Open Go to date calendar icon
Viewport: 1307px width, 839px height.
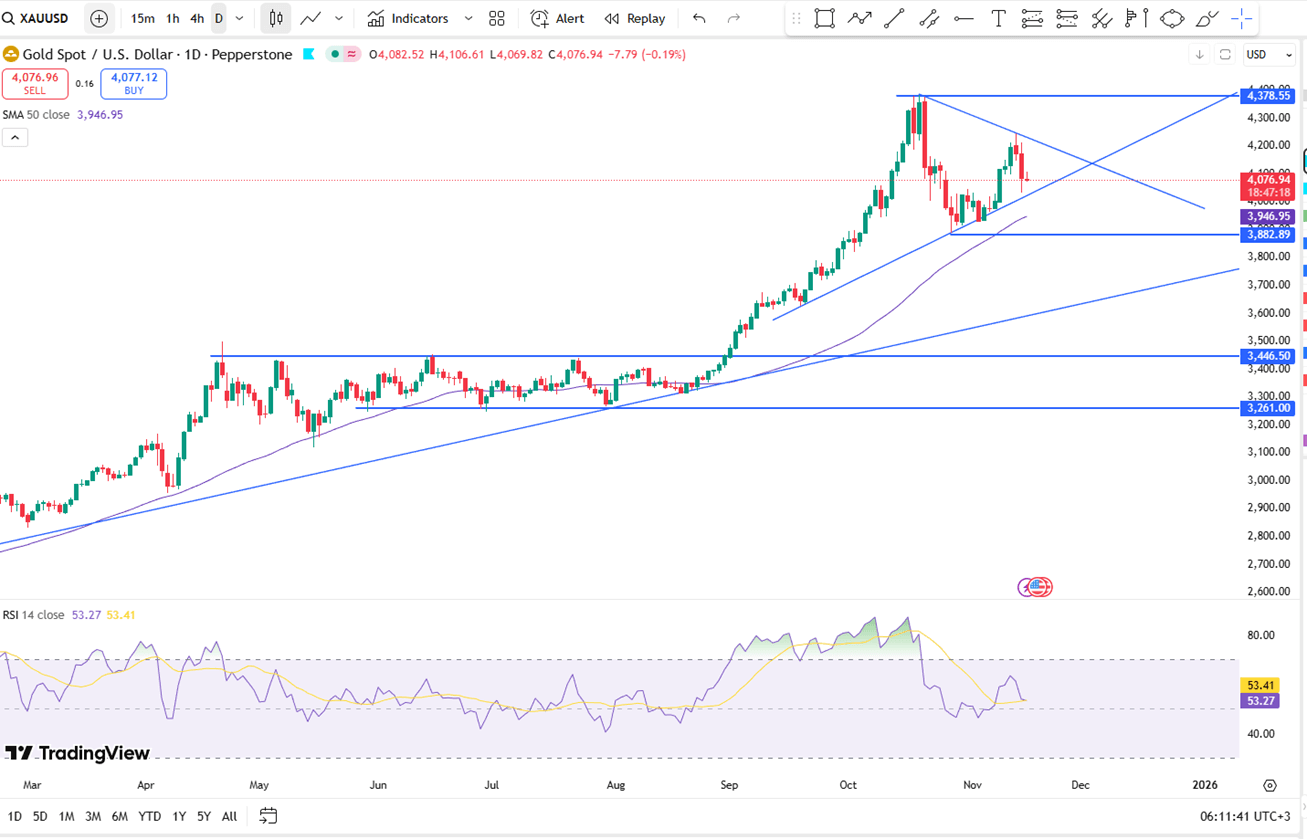coord(268,816)
